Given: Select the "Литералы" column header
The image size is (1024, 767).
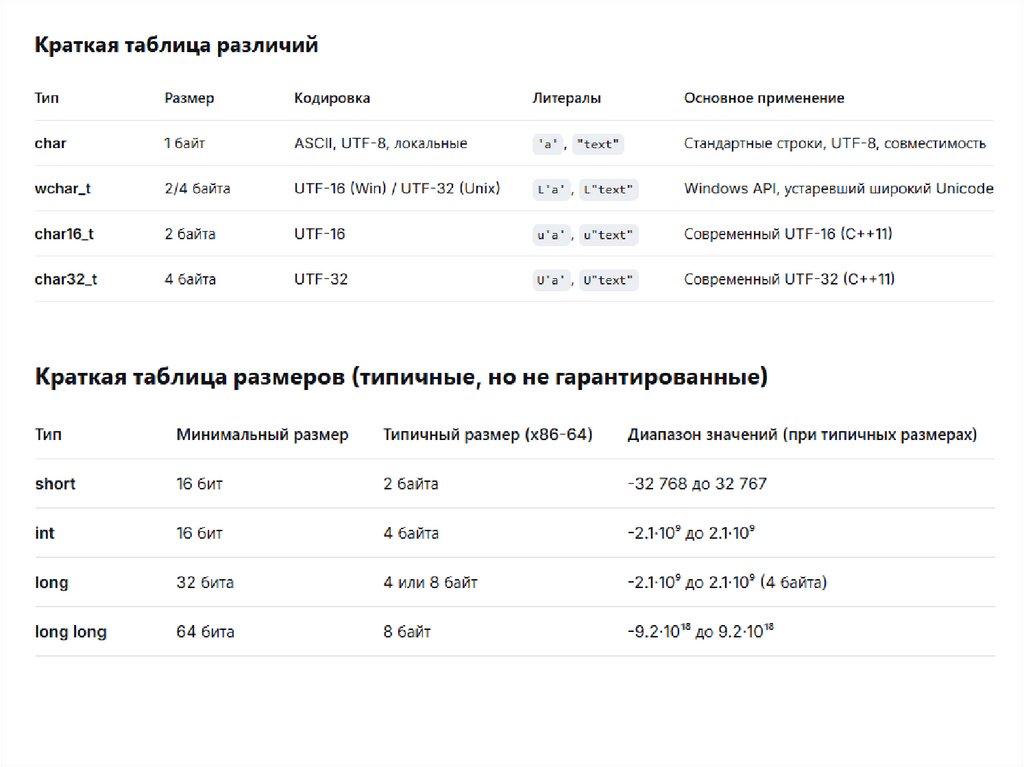Looking at the screenshot, I should click(x=567, y=98).
